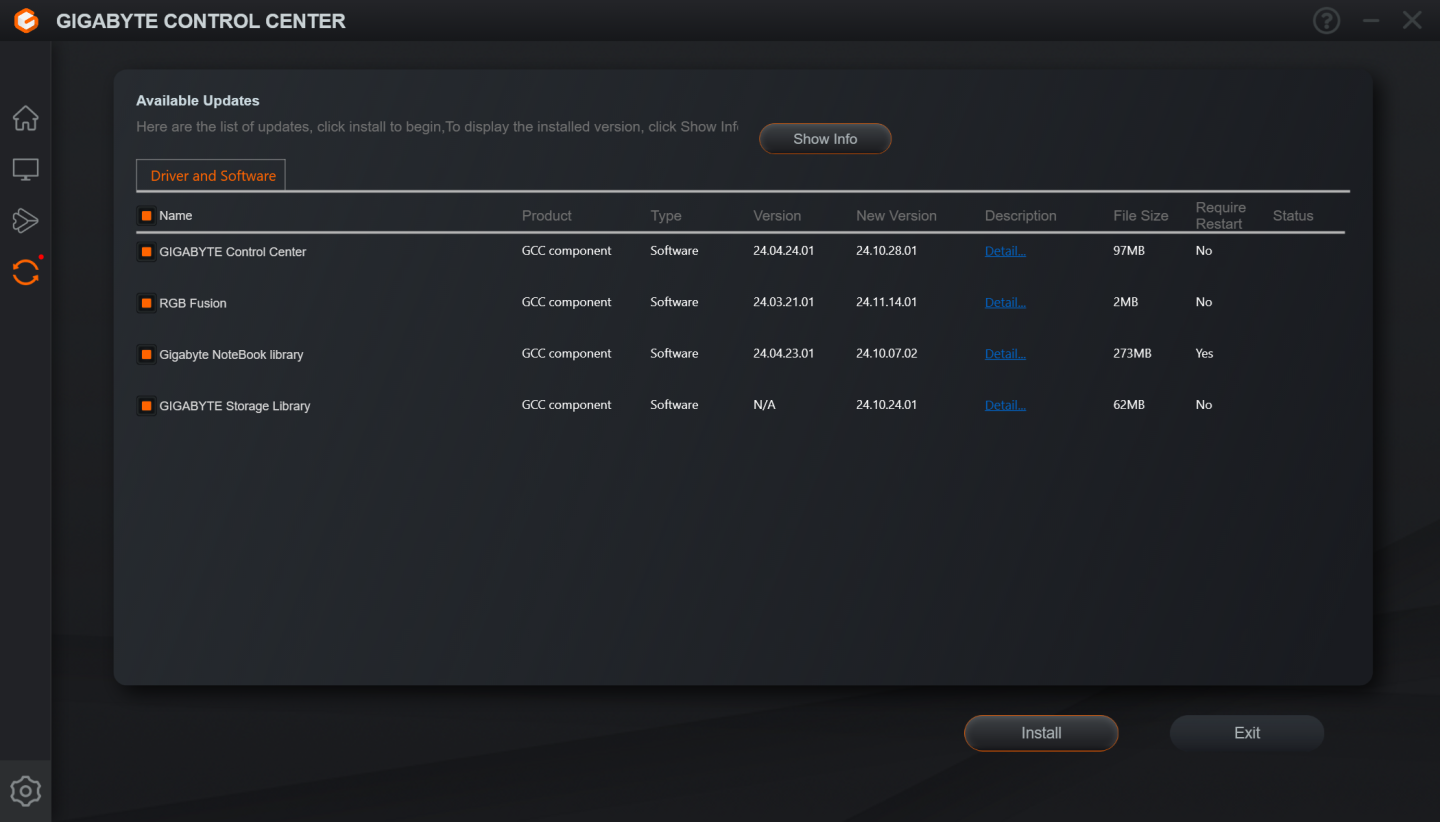Click the Exit button
The image size is (1440, 822).
coord(1247,733)
